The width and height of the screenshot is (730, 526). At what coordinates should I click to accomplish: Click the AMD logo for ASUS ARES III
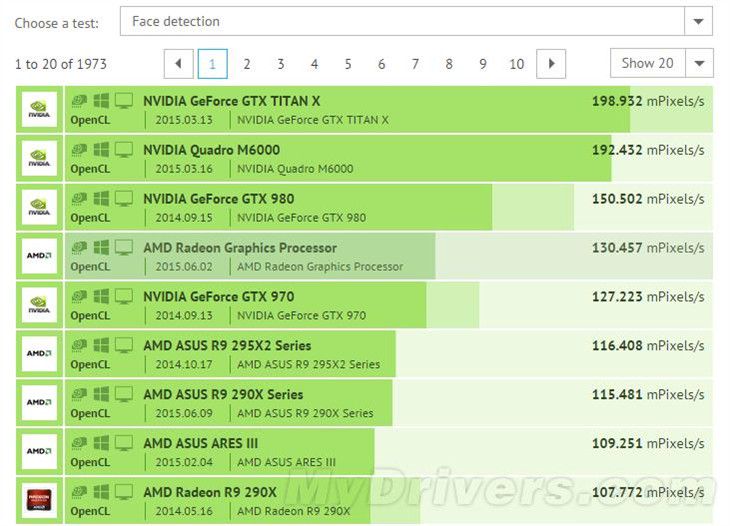point(40,451)
